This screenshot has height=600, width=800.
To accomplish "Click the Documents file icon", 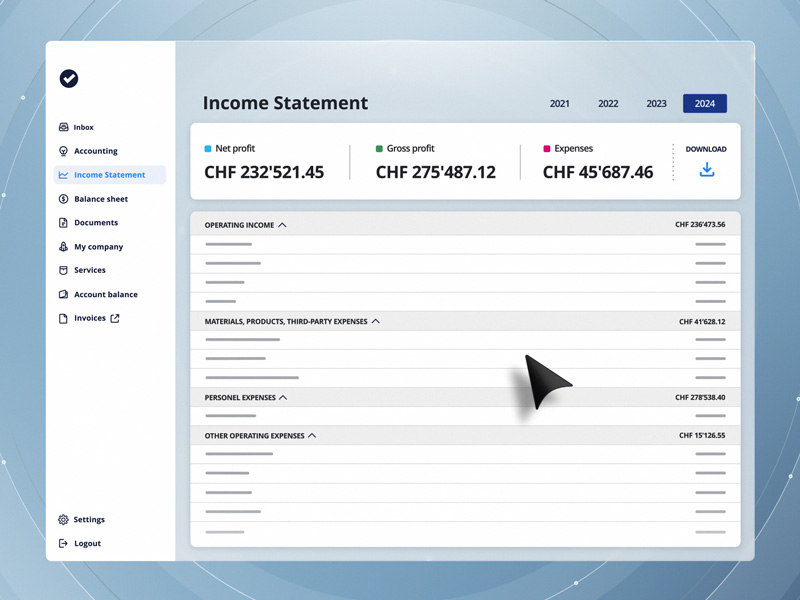I will pyautogui.click(x=63, y=223).
